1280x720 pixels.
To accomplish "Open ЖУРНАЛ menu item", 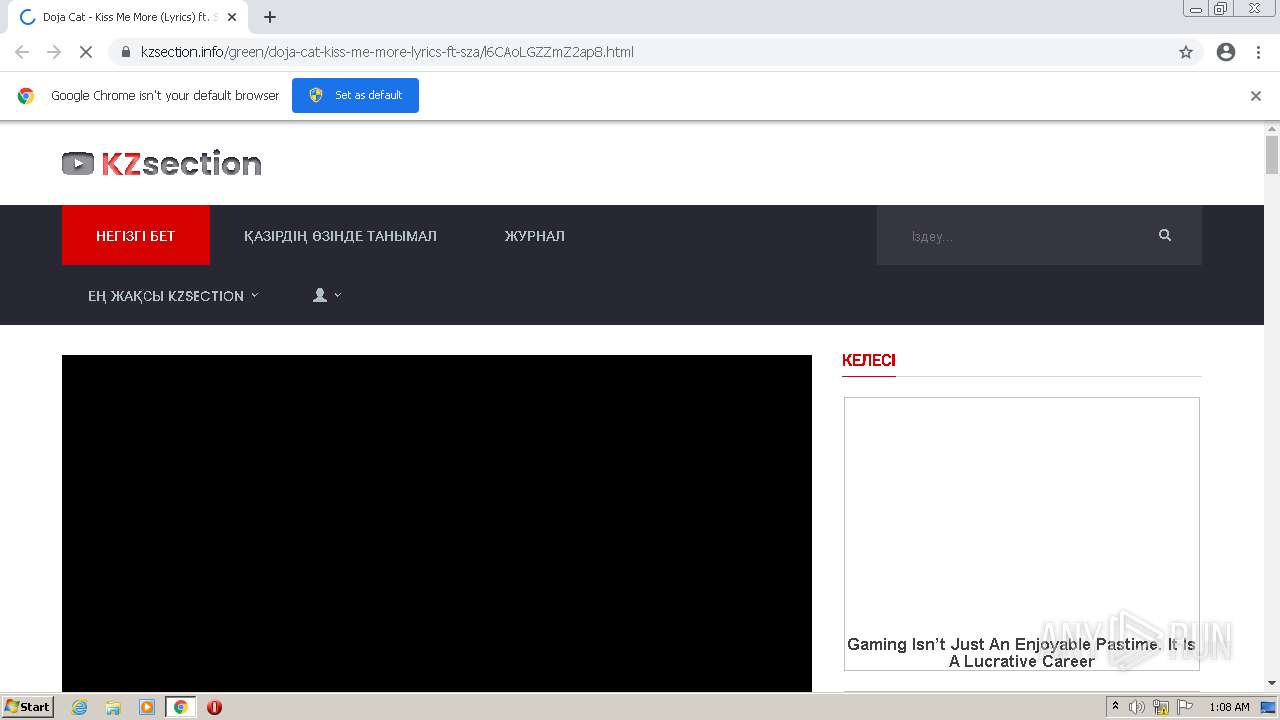I will [x=534, y=236].
